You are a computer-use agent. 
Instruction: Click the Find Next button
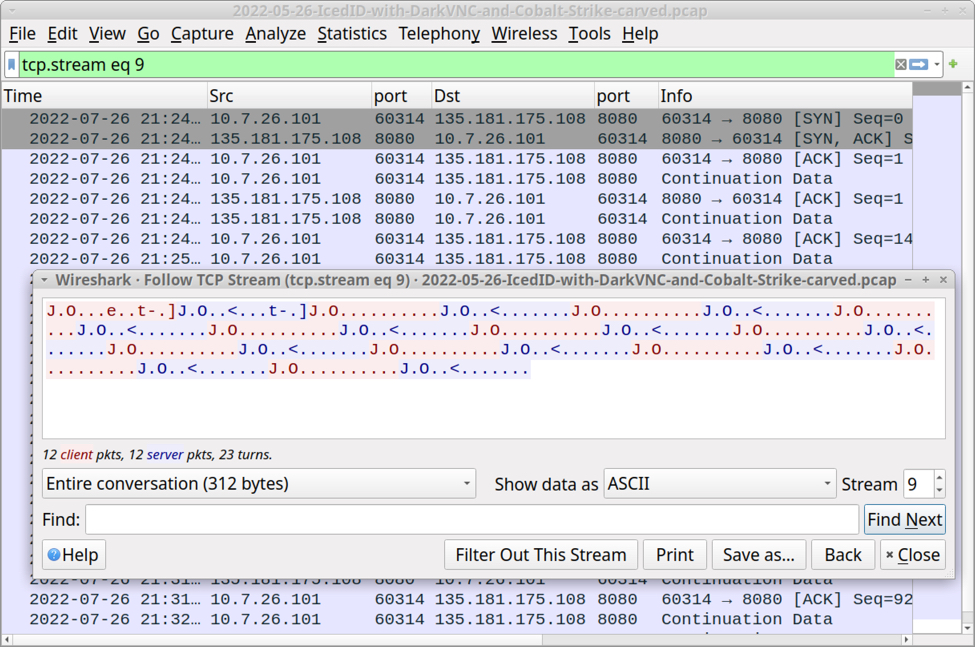(905, 520)
